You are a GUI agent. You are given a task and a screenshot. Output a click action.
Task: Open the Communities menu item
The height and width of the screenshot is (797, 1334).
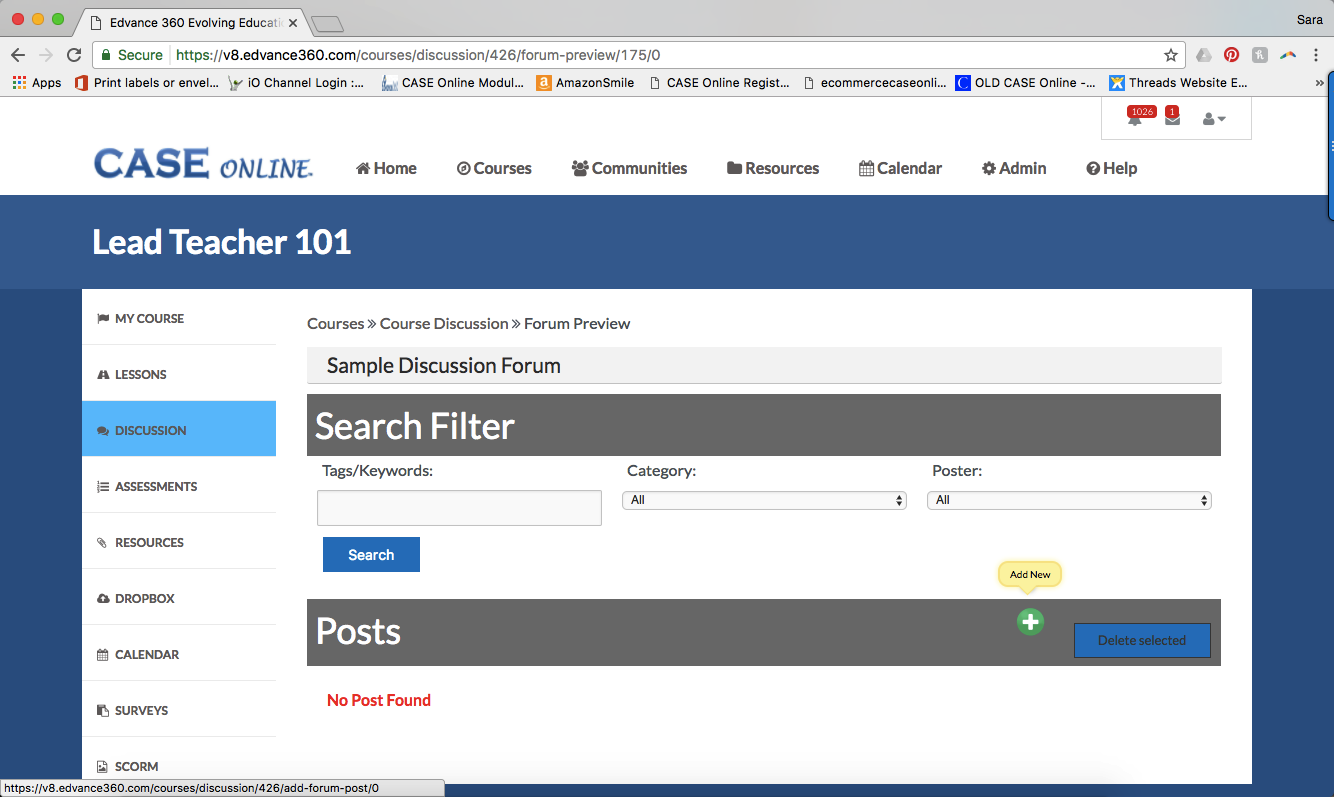(629, 168)
